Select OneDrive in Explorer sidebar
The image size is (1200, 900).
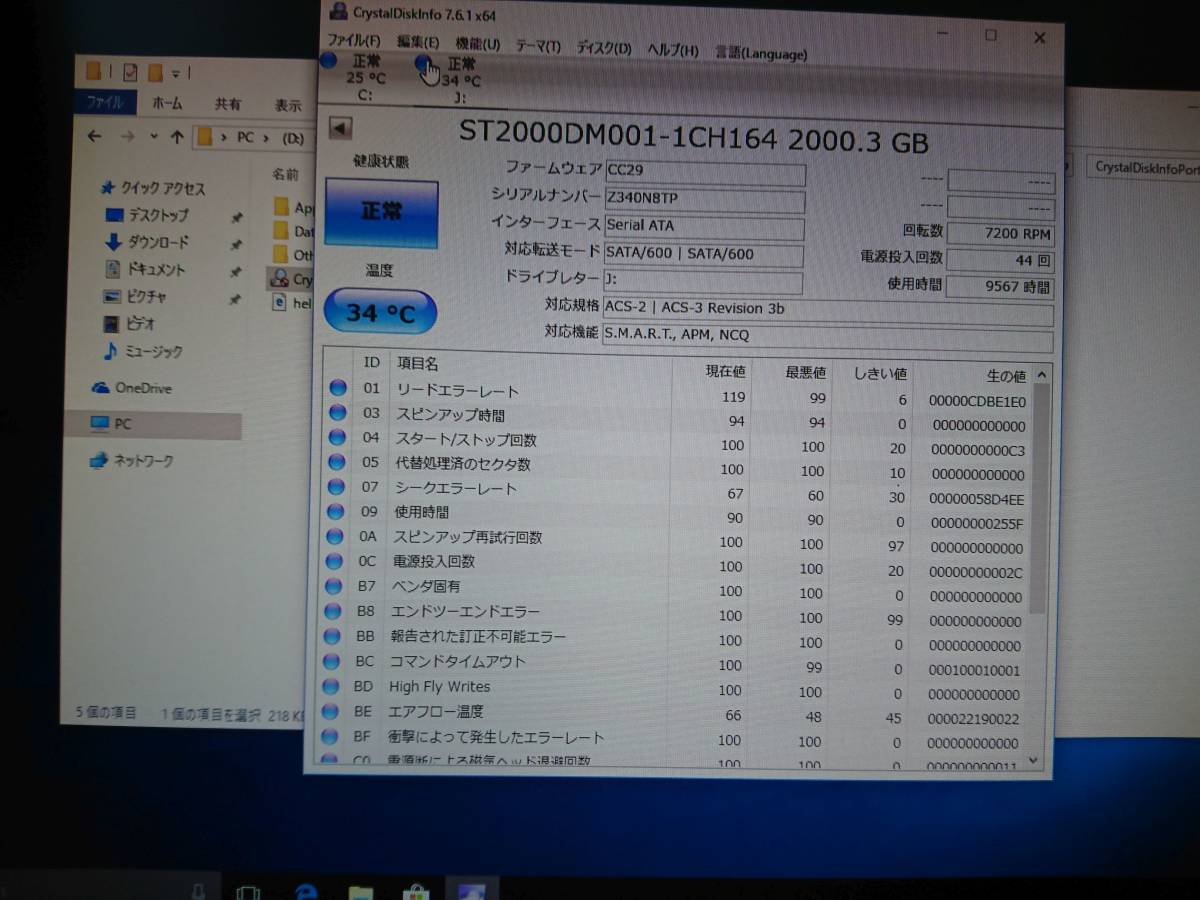coord(131,388)
